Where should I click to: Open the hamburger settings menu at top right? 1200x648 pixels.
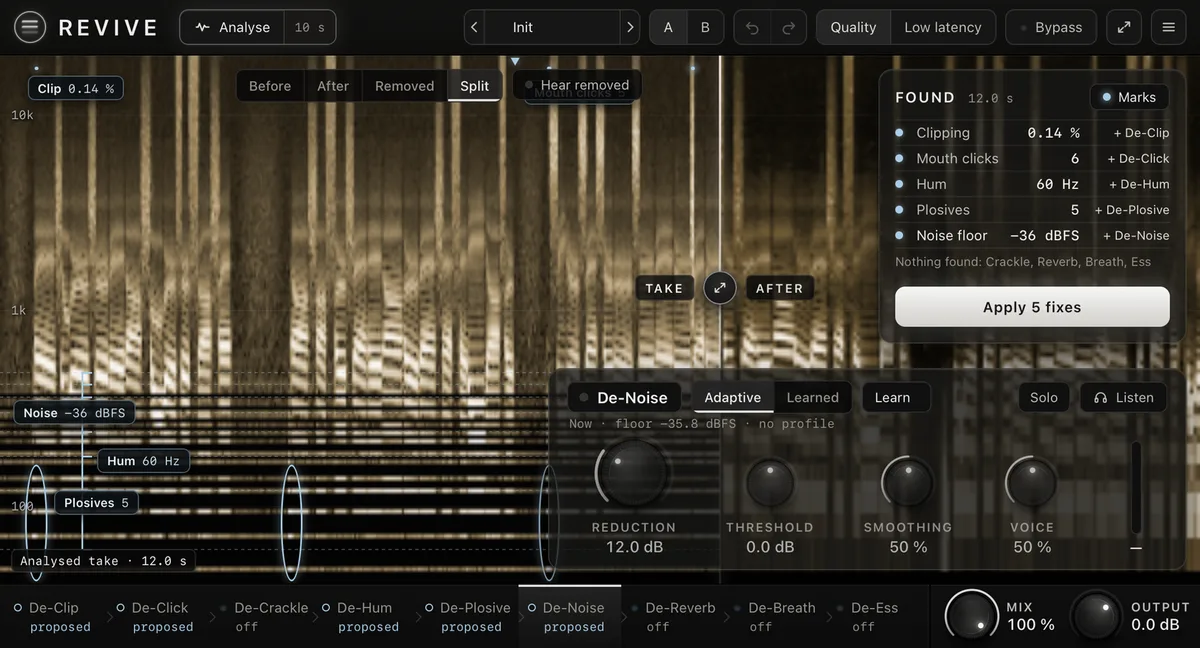click(1168, 27)
